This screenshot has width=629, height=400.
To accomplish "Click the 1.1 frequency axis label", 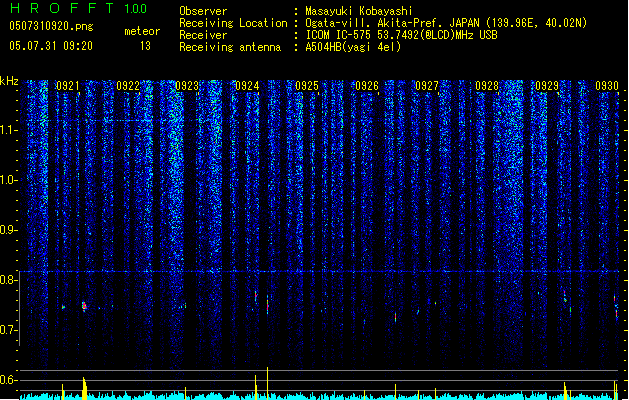I will (x=9, y=130).
